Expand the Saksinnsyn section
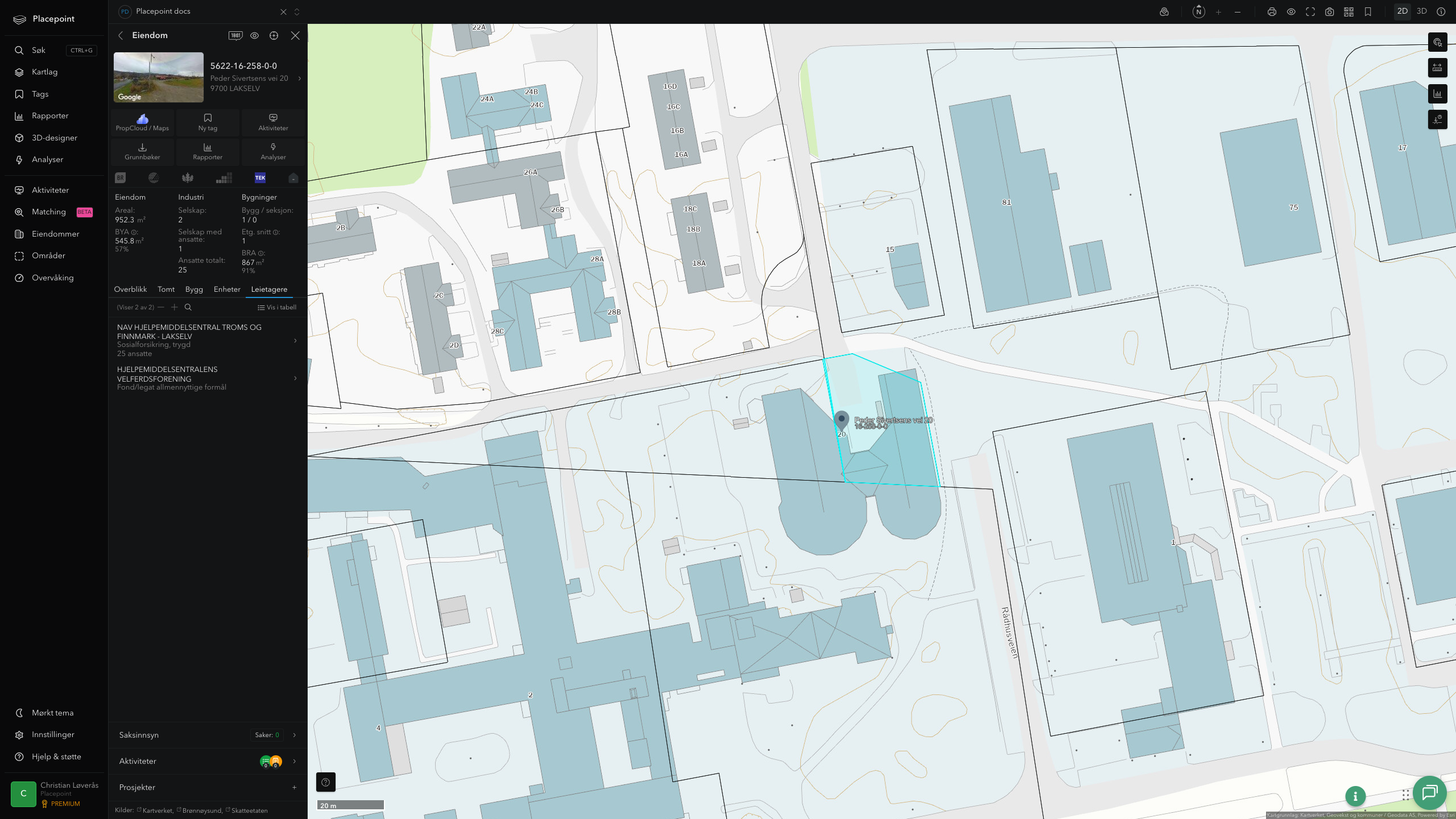The width and height of the screenshot is (1456, 819). coord(208,735)
